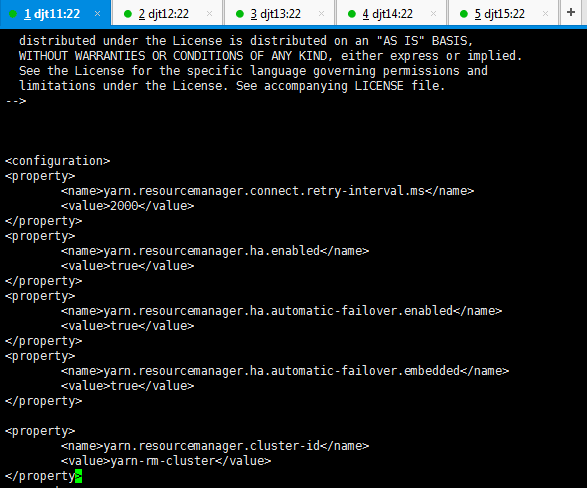The image size is (587, 488).
Task: Close the djt12:22 tab
Action: point(209,14)
